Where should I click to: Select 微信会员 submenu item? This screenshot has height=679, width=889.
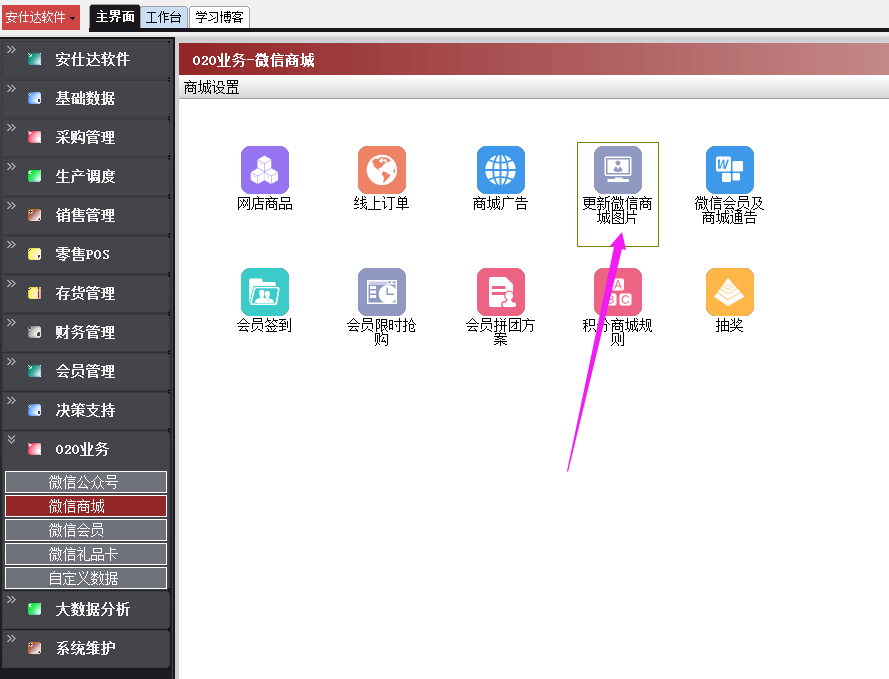pos(86,531)
